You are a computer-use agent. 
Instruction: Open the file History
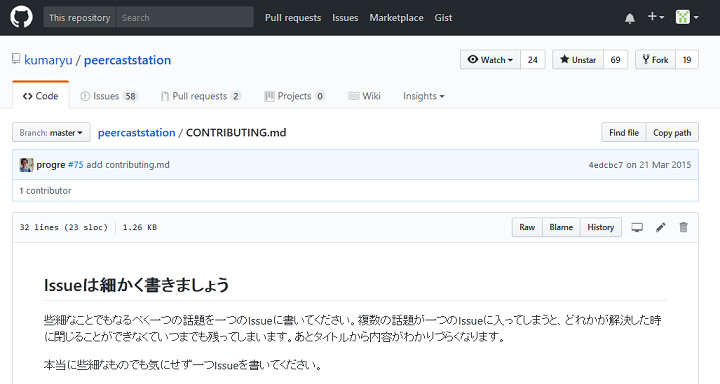pyautogui.click(x=601, y=227)
